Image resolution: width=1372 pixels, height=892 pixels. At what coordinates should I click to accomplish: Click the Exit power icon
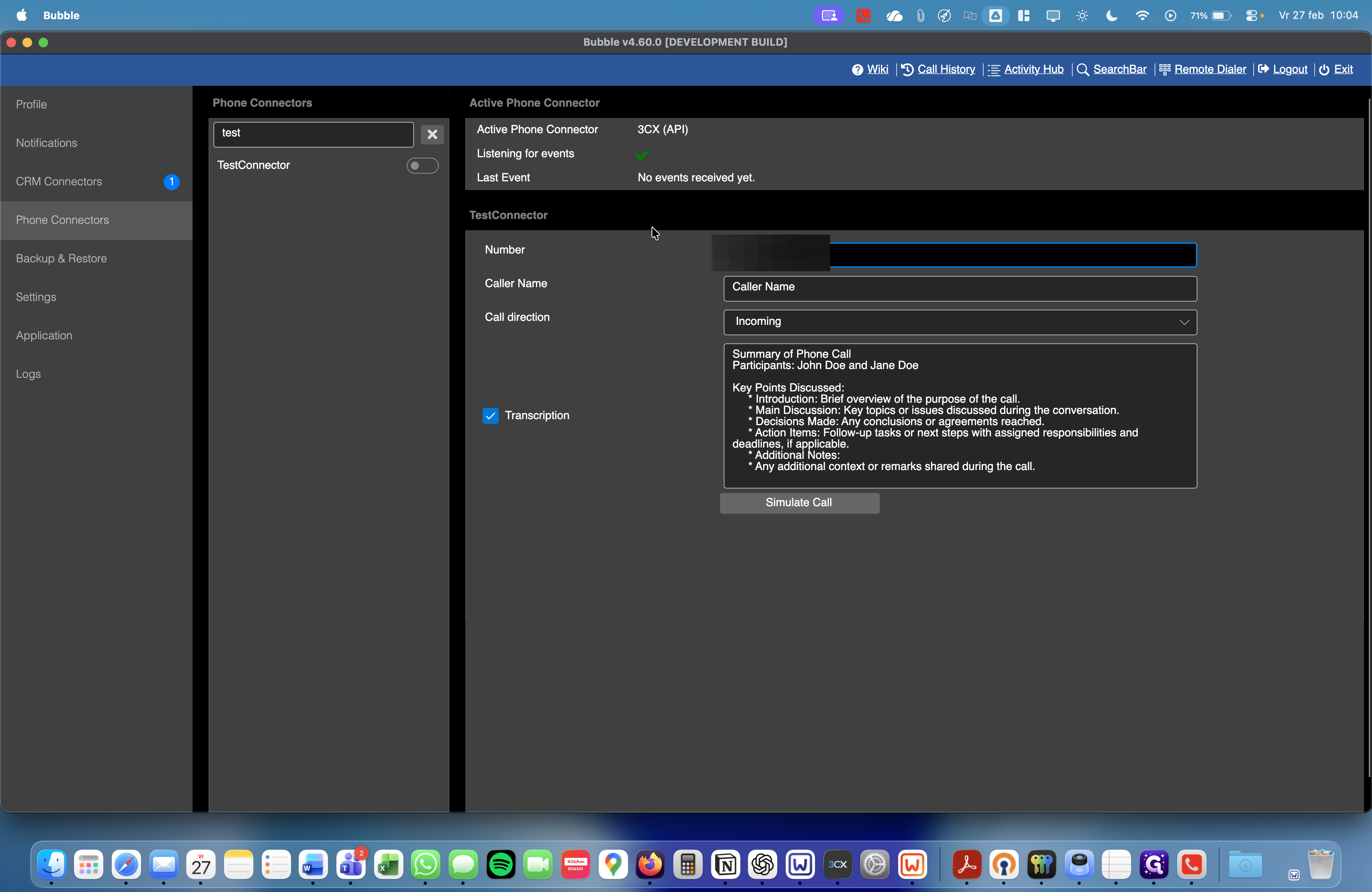1324,70
